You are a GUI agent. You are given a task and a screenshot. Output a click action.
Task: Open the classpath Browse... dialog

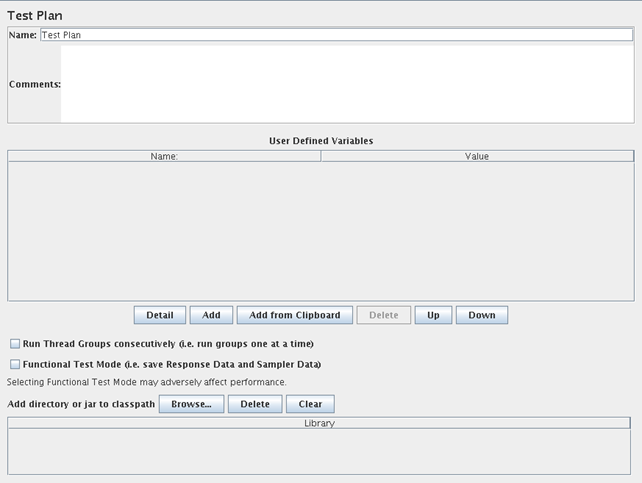click(x=191, y=404)
